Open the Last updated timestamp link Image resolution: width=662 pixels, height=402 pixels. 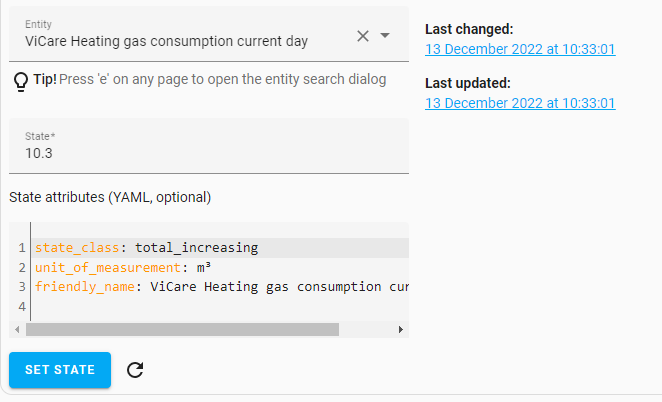pyautogui.click(x=519, y=103)
